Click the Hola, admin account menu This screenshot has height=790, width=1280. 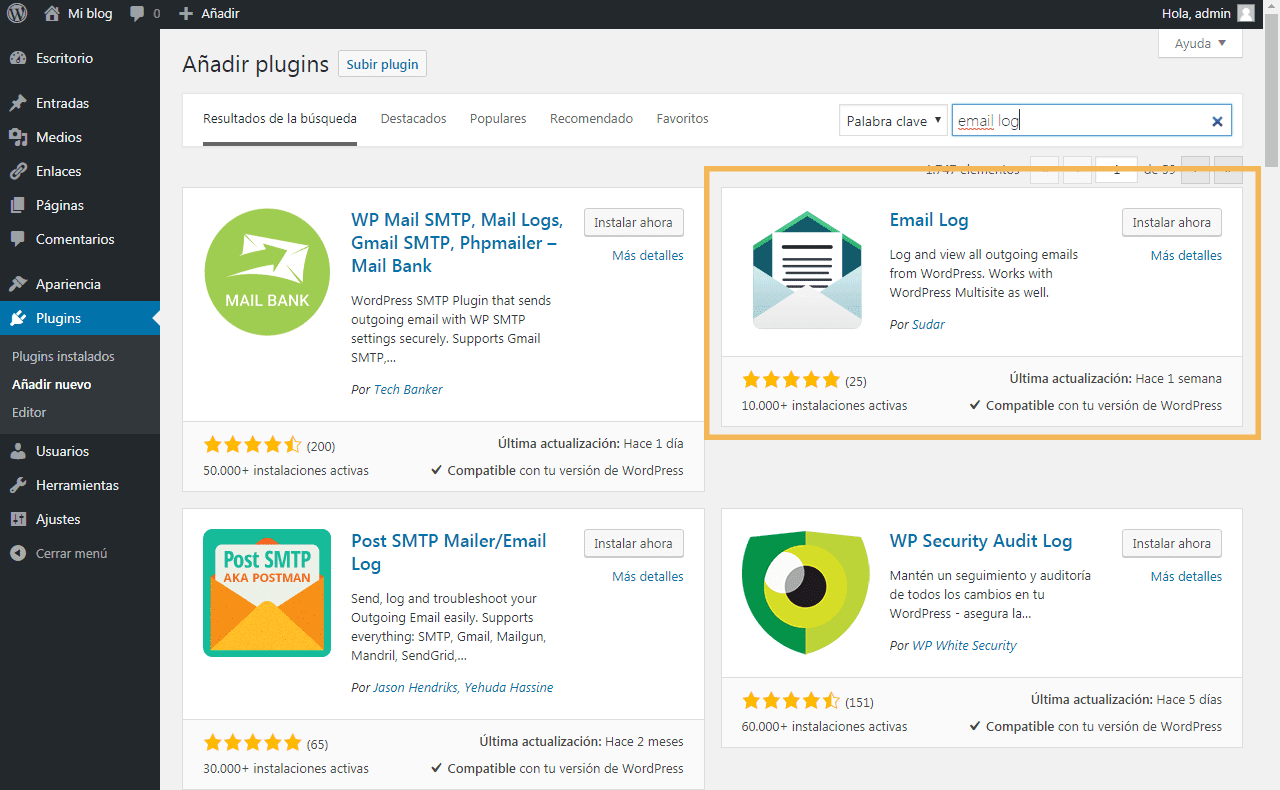click(x=1208, y=14)
